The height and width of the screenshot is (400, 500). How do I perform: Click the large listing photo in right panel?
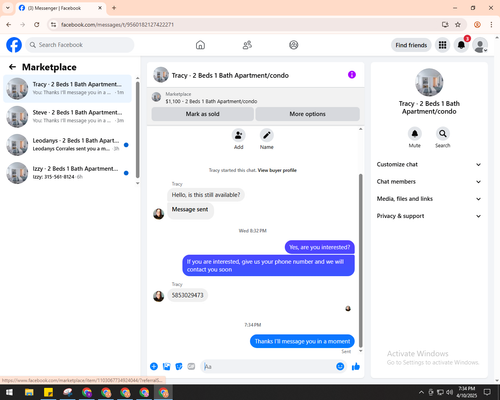click(429, 82)
